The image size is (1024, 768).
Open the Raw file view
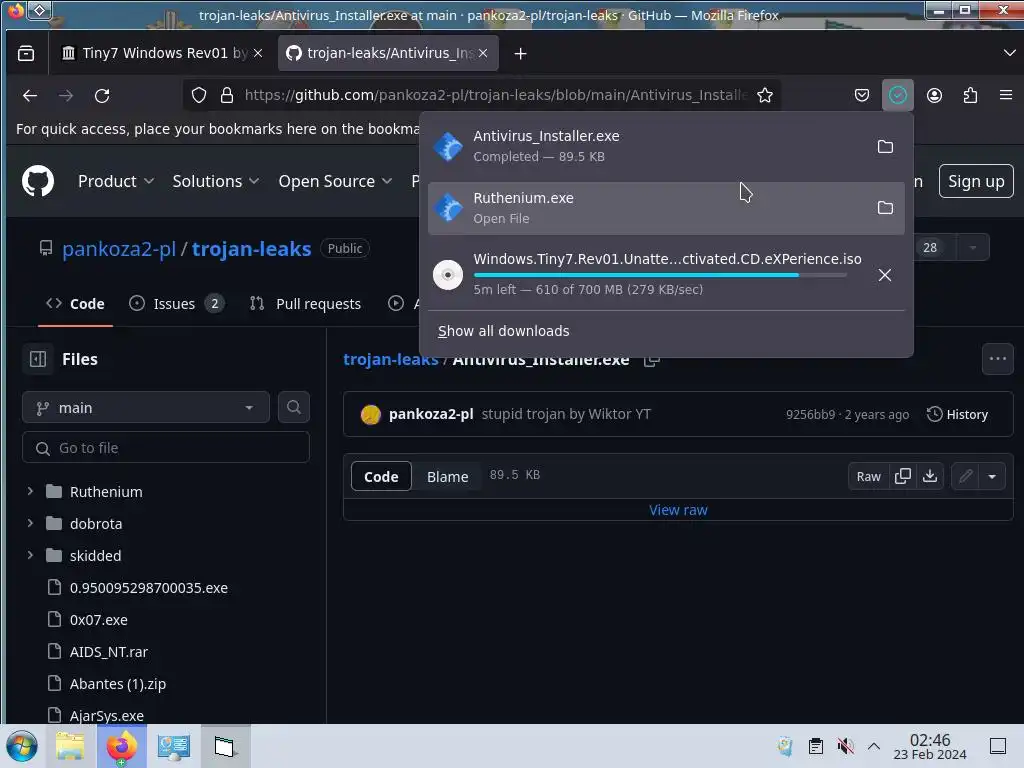(x=869, y=476)
